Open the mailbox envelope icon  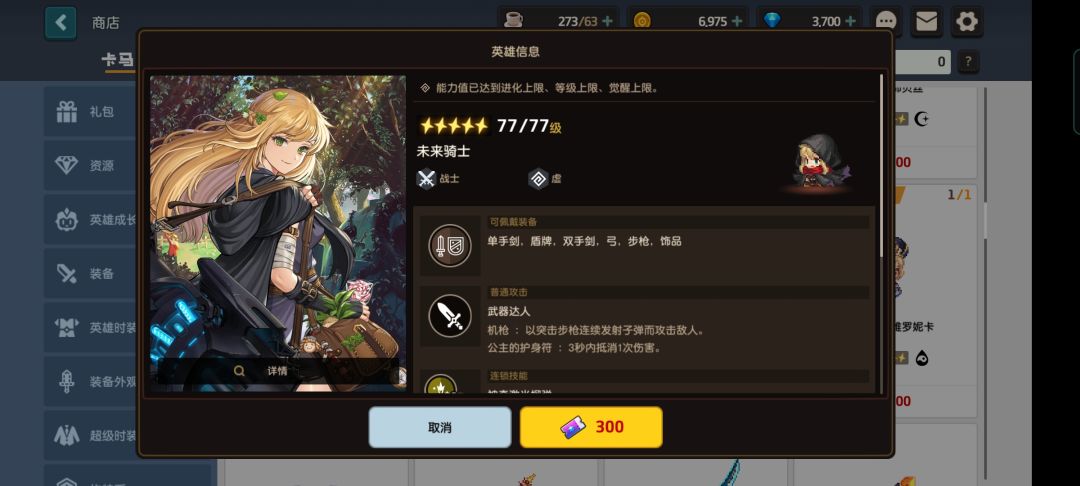(926, 22)
